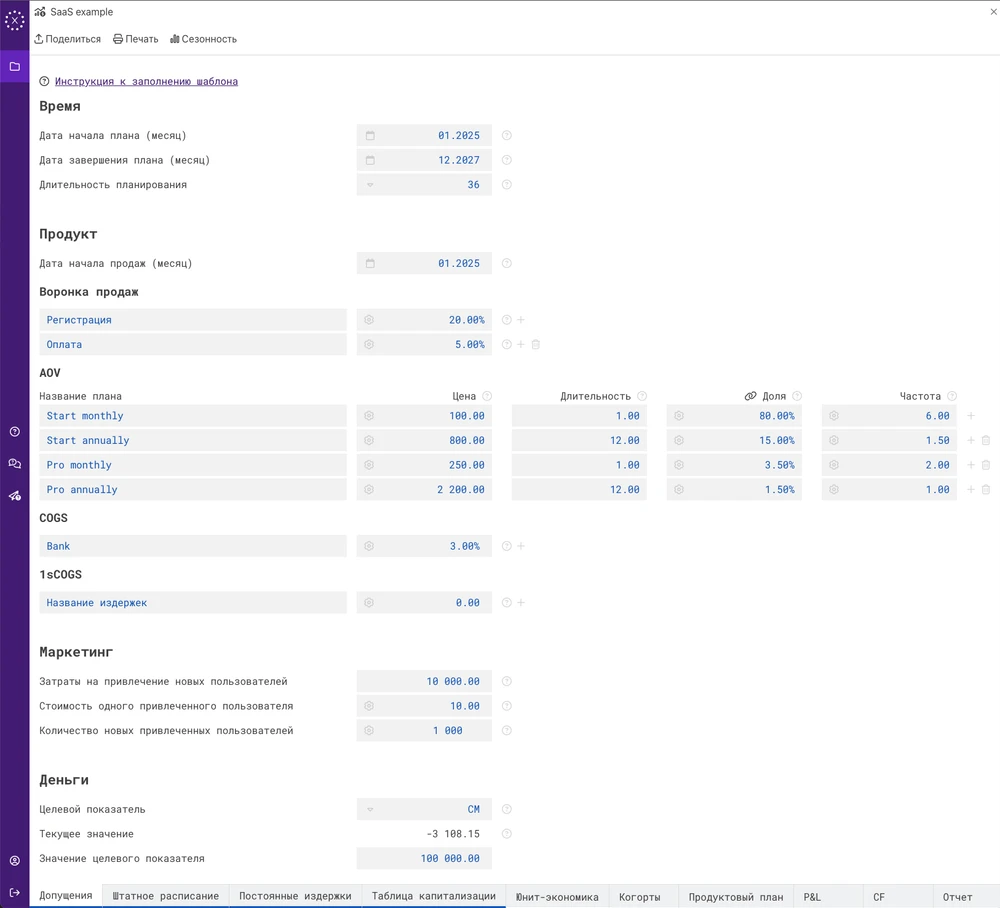1000x908 pixels.
Task: Click the Поделиться button
Action: tap(67, 39)
